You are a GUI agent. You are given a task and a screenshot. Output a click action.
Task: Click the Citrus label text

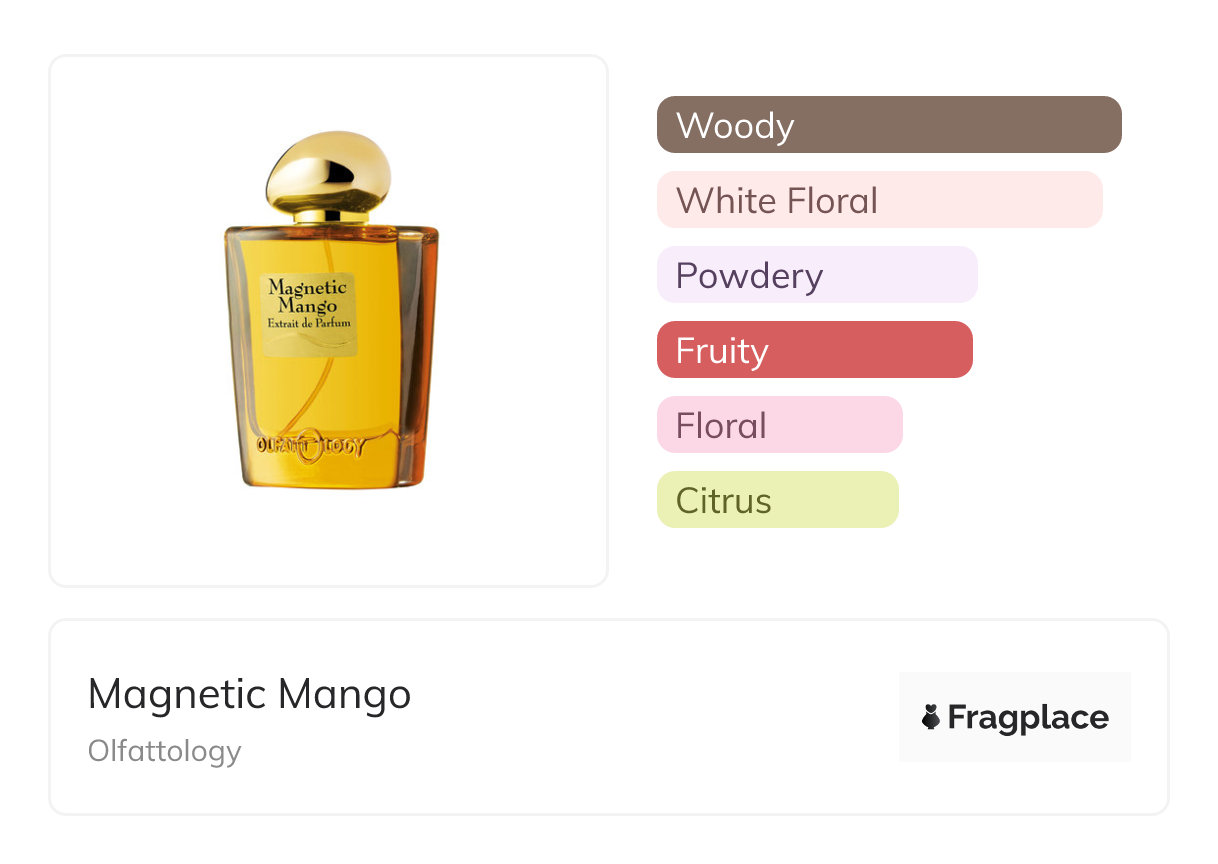(x=723, y=500)
